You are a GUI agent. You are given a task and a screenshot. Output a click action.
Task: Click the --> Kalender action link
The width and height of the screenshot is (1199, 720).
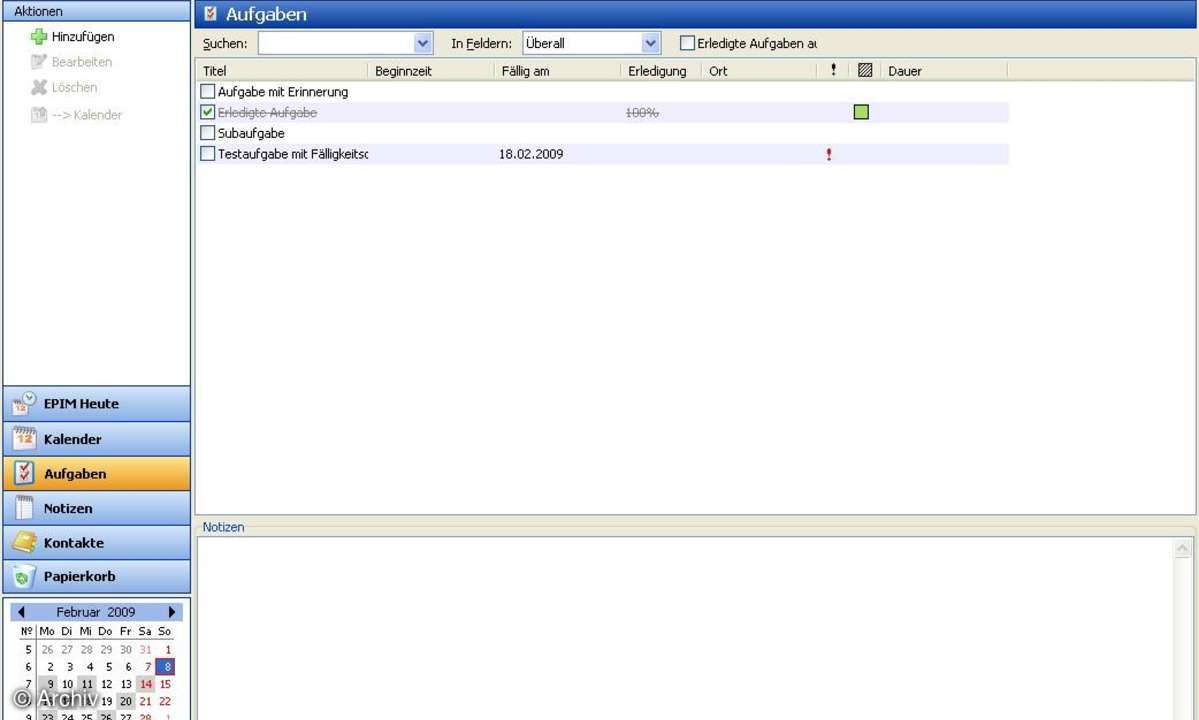click(86, 115)
